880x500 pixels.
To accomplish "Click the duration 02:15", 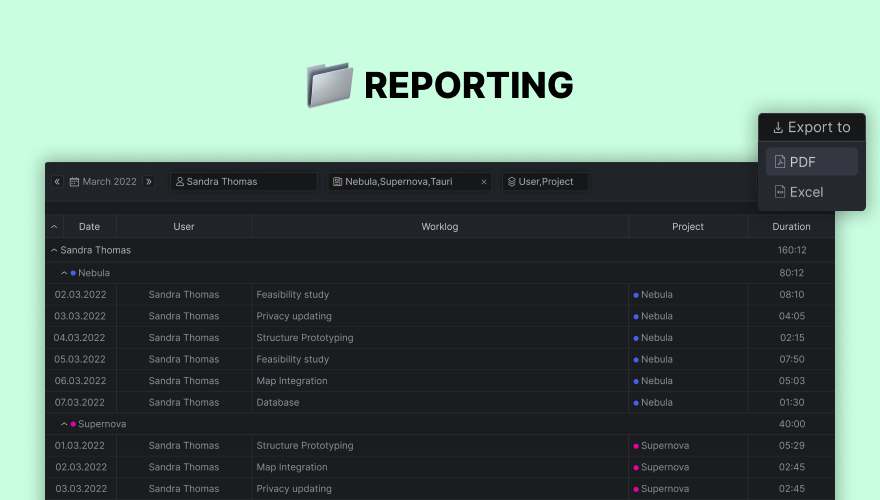I will coord(792,338).
